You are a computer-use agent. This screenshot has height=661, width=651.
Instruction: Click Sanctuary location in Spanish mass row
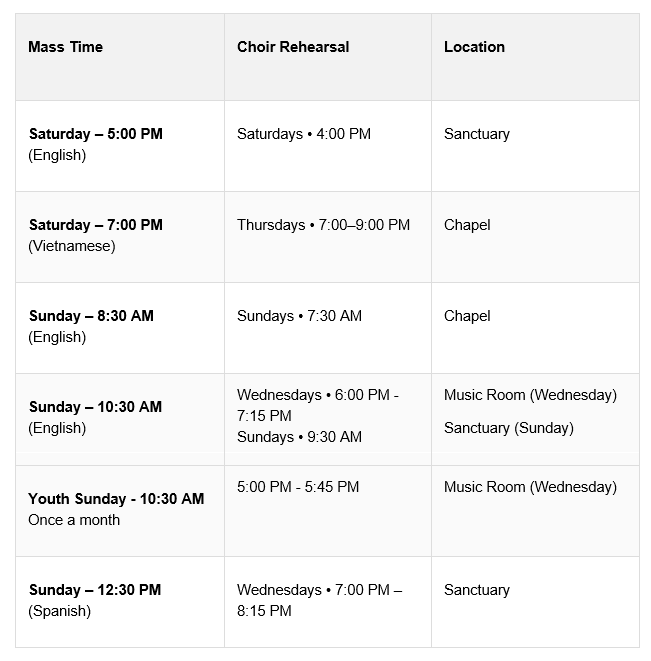coord(477,590)
